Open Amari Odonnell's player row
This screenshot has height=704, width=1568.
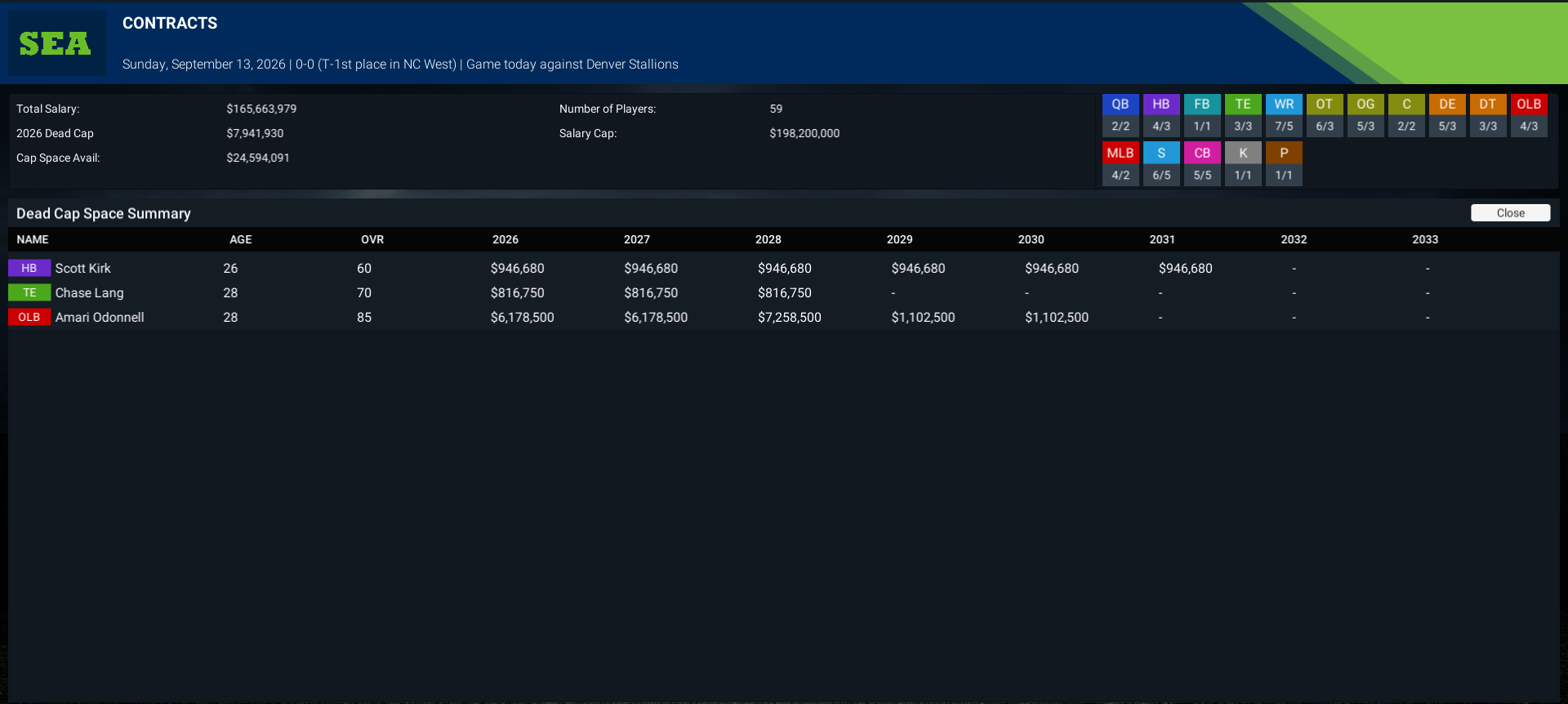point(784,317)
